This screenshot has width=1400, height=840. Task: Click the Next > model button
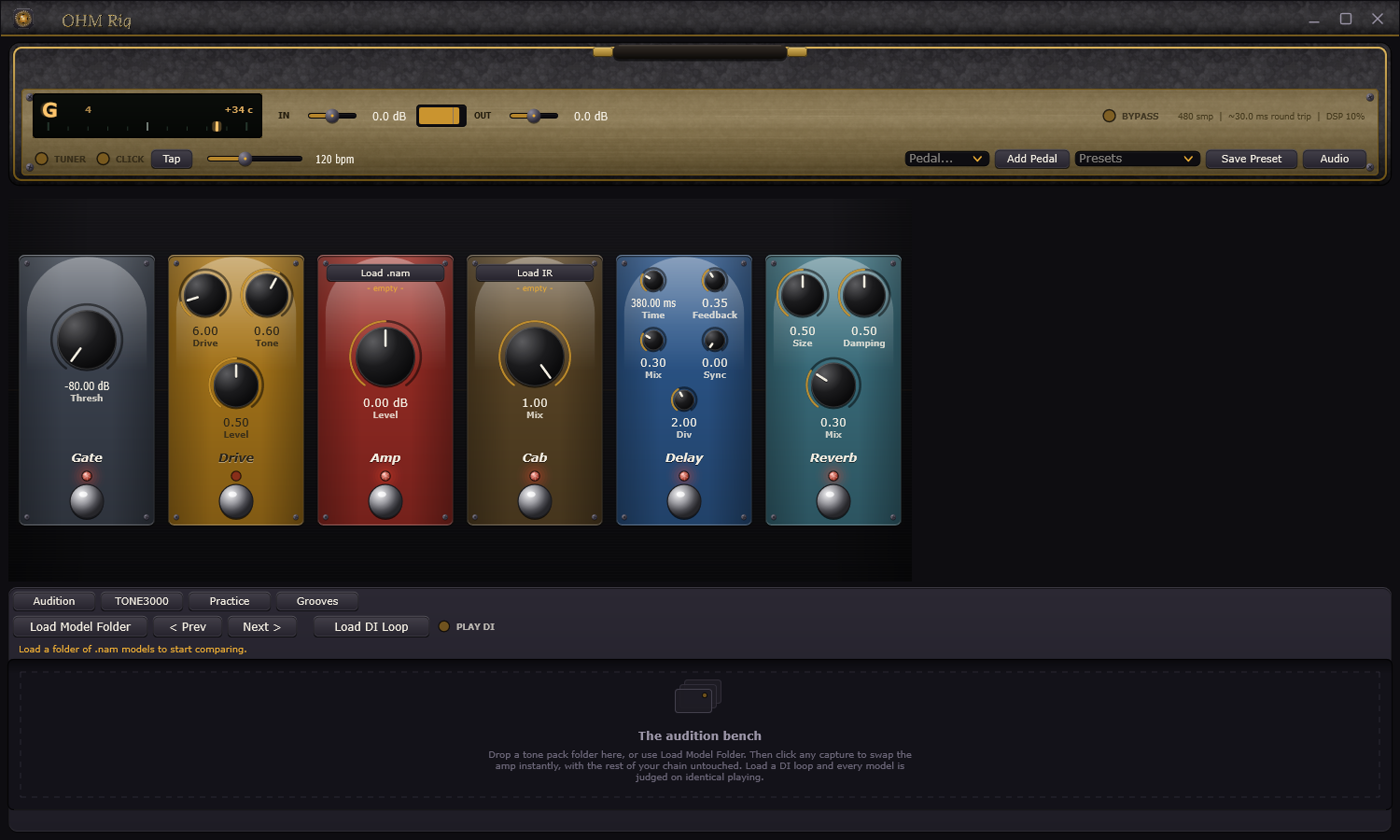(262, 627)
